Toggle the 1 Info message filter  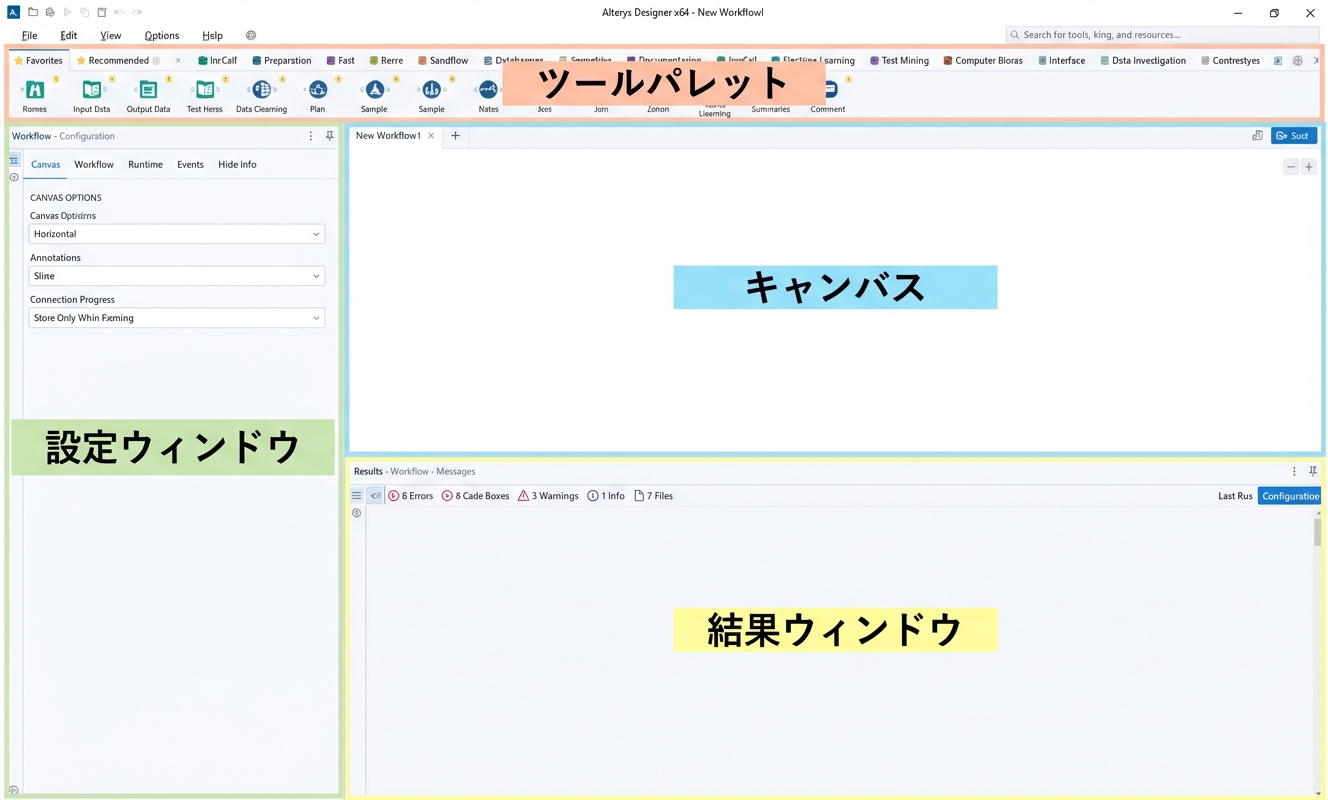tap(606, 496)
